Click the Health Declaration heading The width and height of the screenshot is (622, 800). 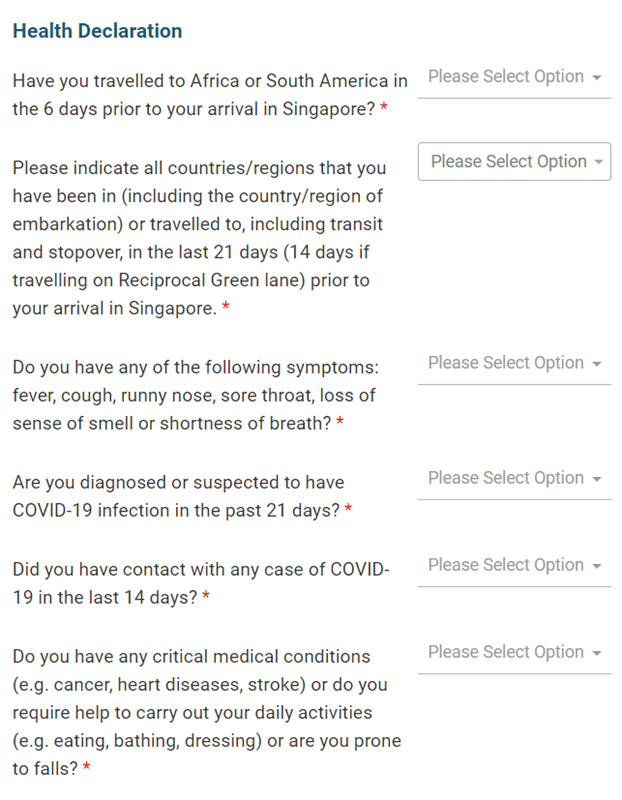click(x=97, y=31)
